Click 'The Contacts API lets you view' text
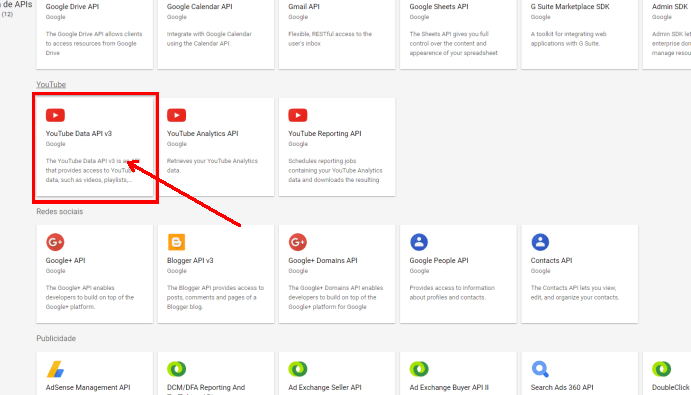Viewport: 691px width, 395px height. (x=575, y=292)
